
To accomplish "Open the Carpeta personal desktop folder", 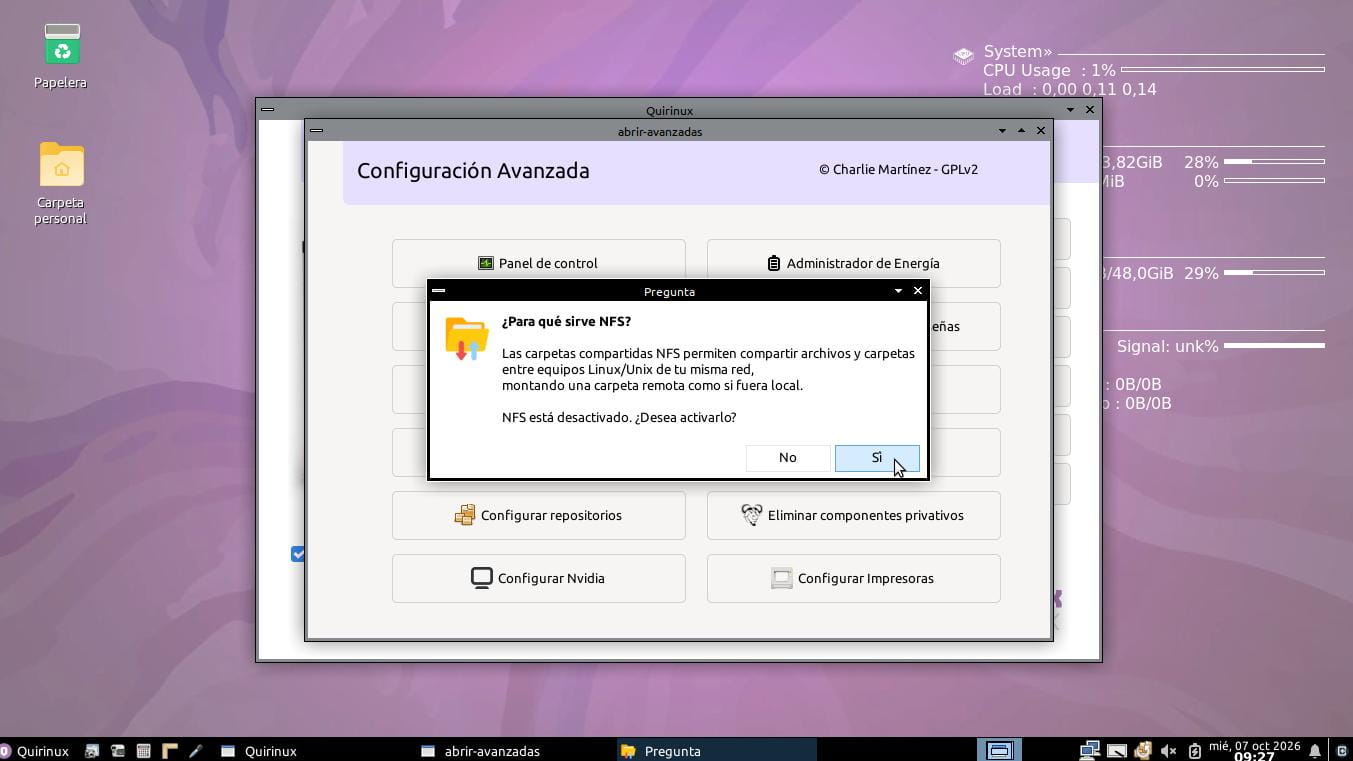I will [x=61, y=183].
